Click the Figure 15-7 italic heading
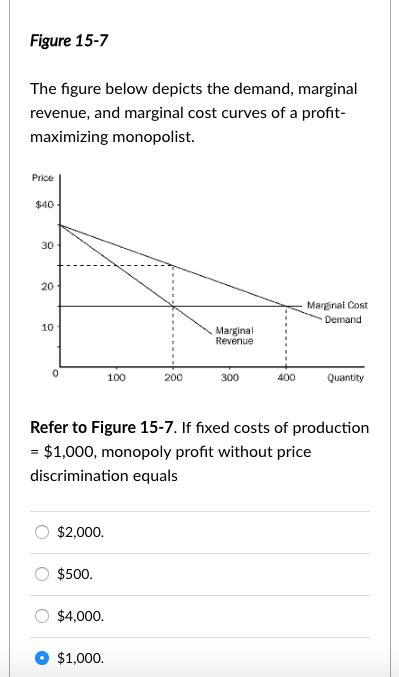This screenshot has height=677, width=399. (x=69, y=41)
